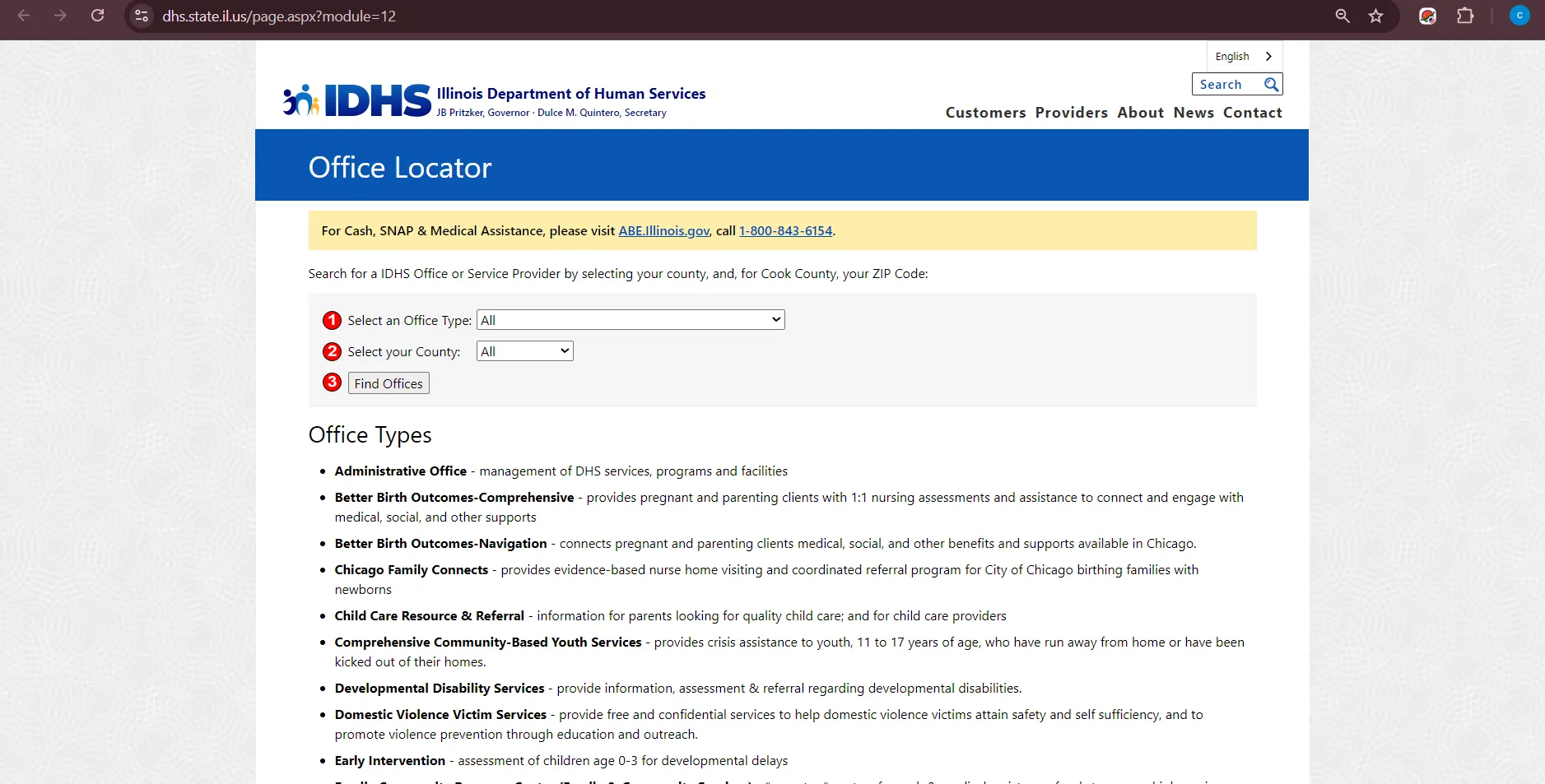Open site information icon in address bar
This screenshot has height=784, width=1545.
click(142, 16)
